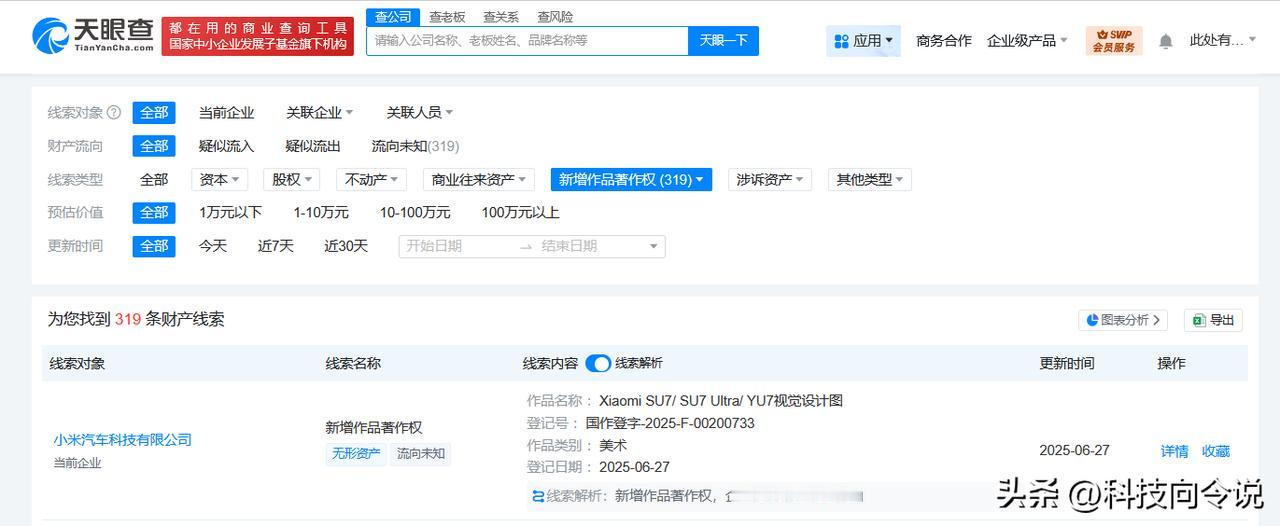
Task: Open SVIP member service badge
Action: [x=1114, y=41]
